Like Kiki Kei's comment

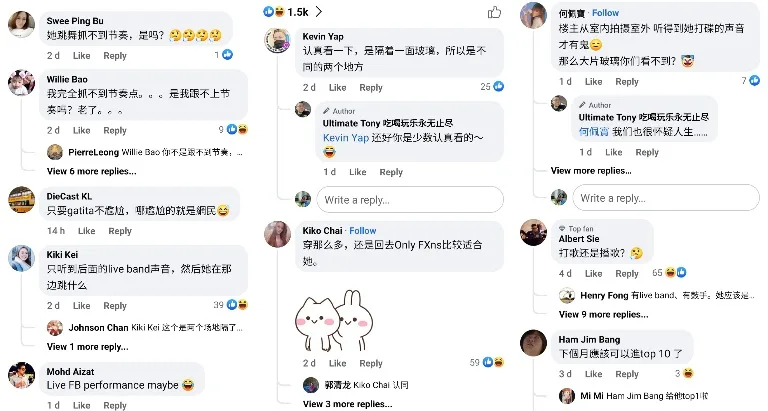(81, 306)
